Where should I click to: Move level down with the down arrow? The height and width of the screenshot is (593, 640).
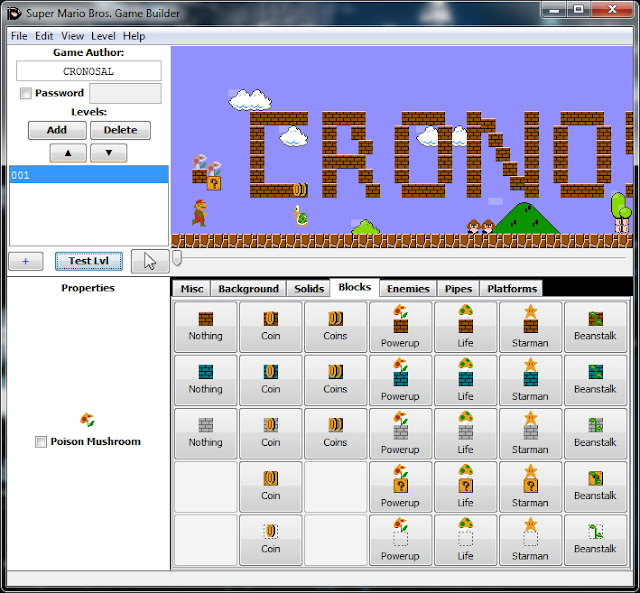(x=109, y=153)
